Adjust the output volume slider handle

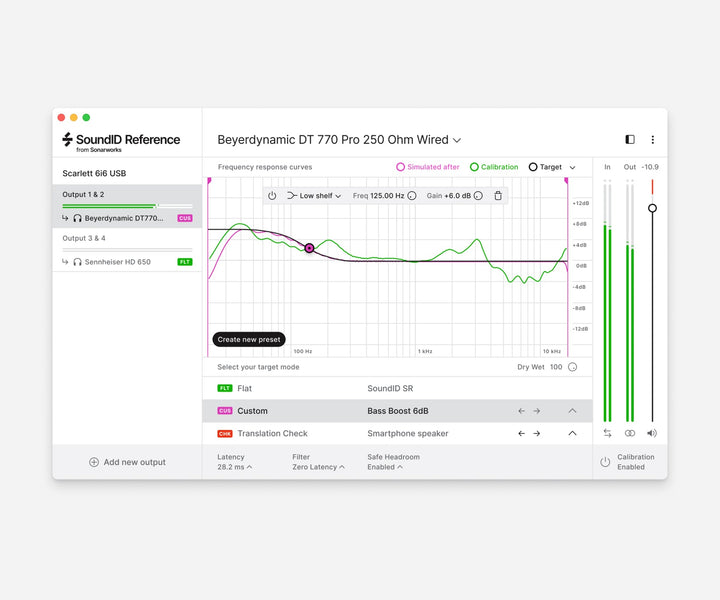pos(652,208)
